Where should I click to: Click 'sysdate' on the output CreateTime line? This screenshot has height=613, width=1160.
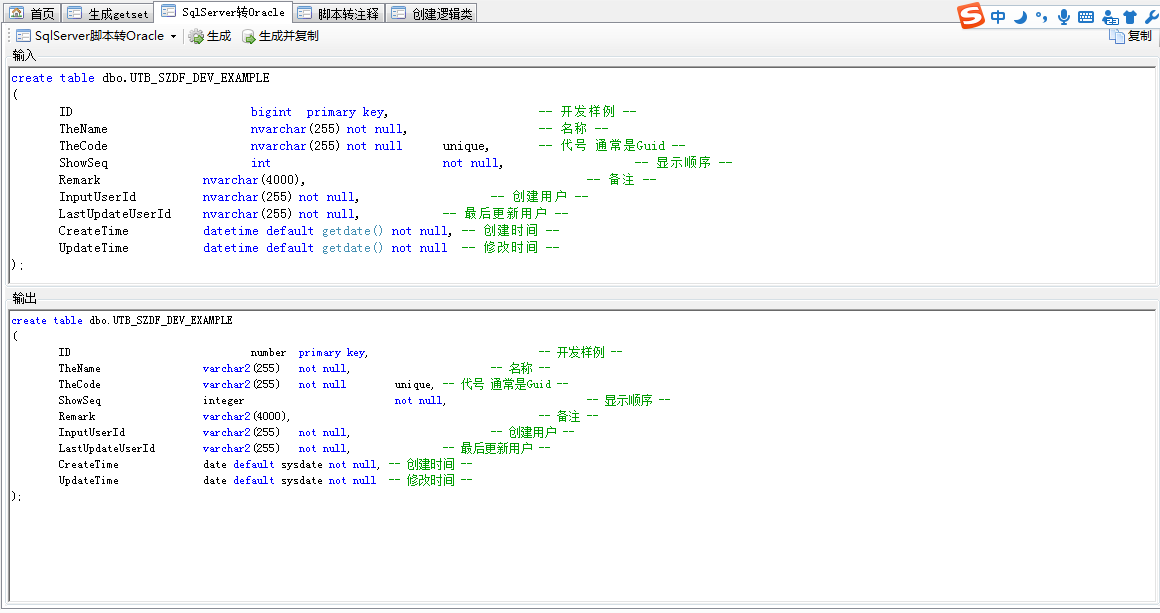point(301,465)
